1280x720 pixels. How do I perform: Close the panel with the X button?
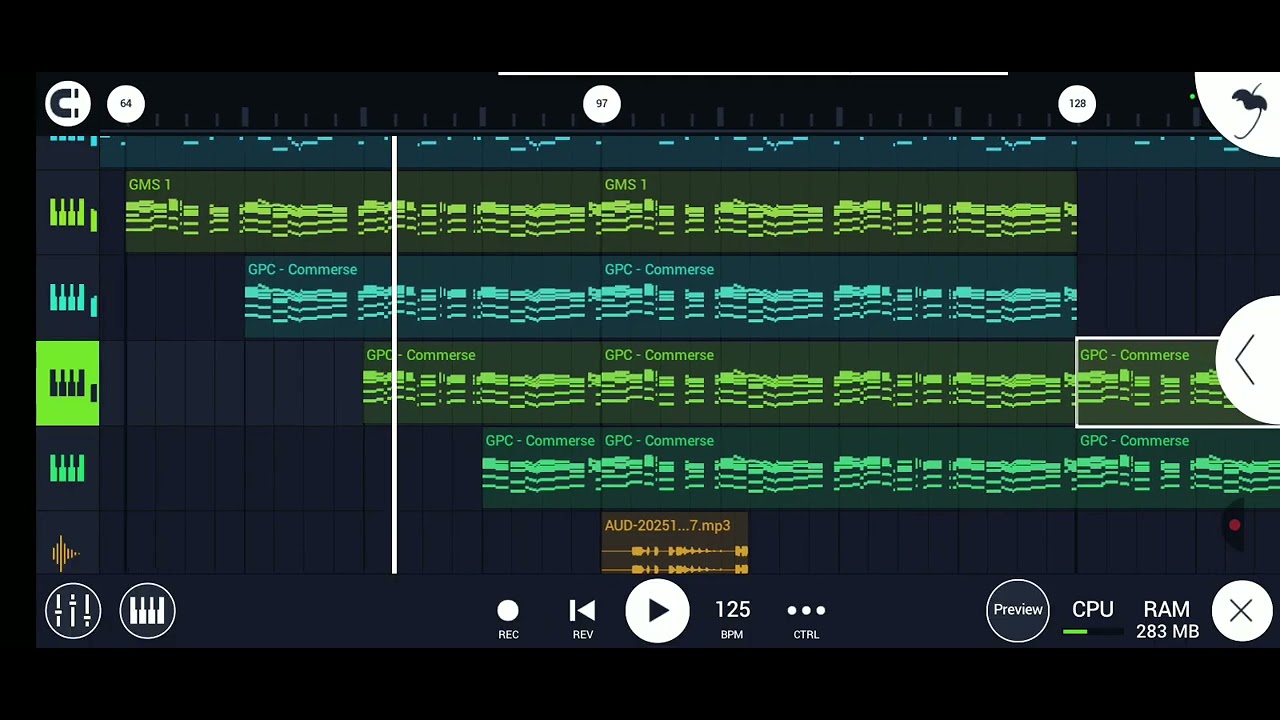point(1241,610)
